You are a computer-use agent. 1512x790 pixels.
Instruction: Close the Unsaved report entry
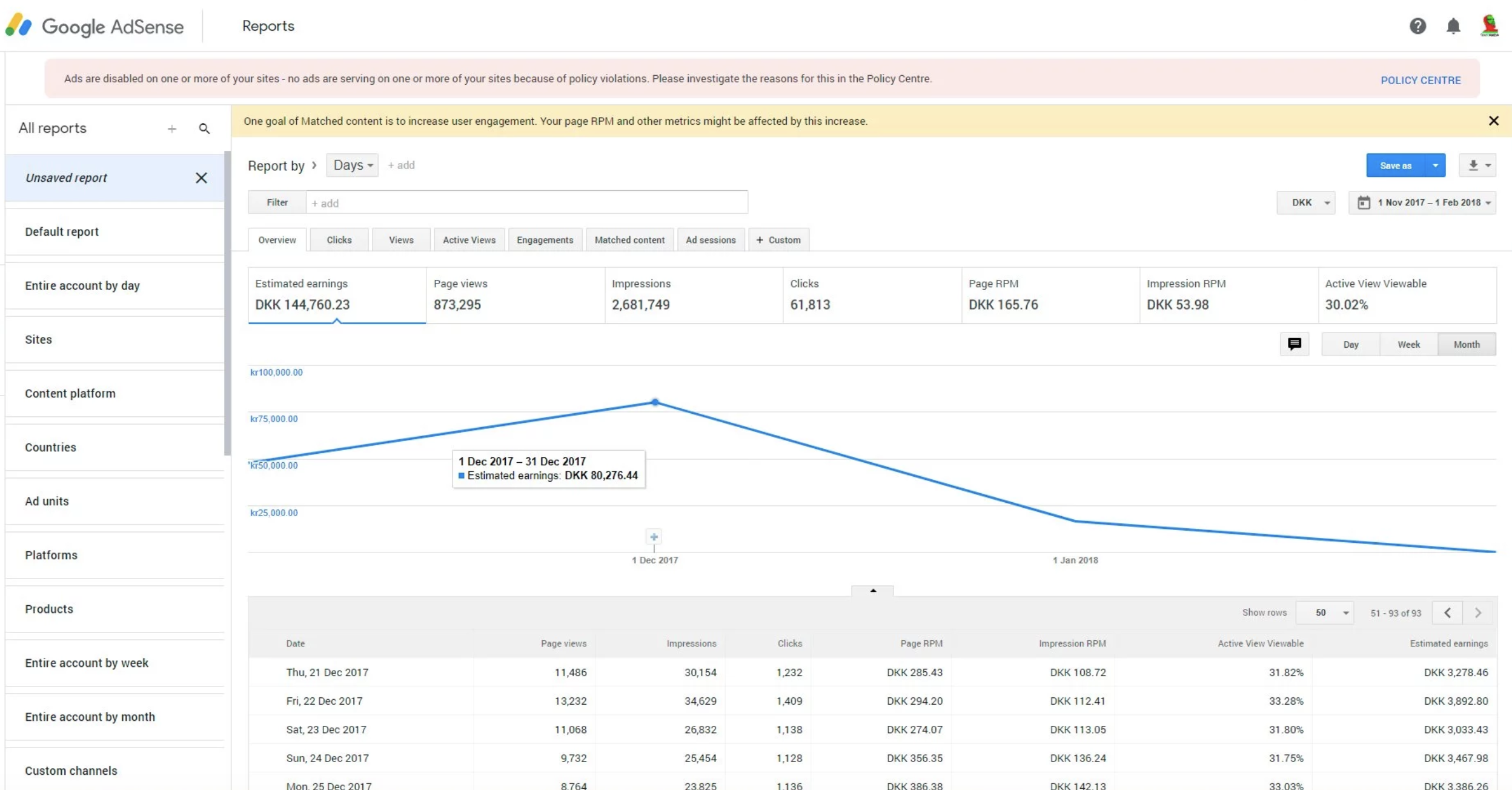pos(201,178)
